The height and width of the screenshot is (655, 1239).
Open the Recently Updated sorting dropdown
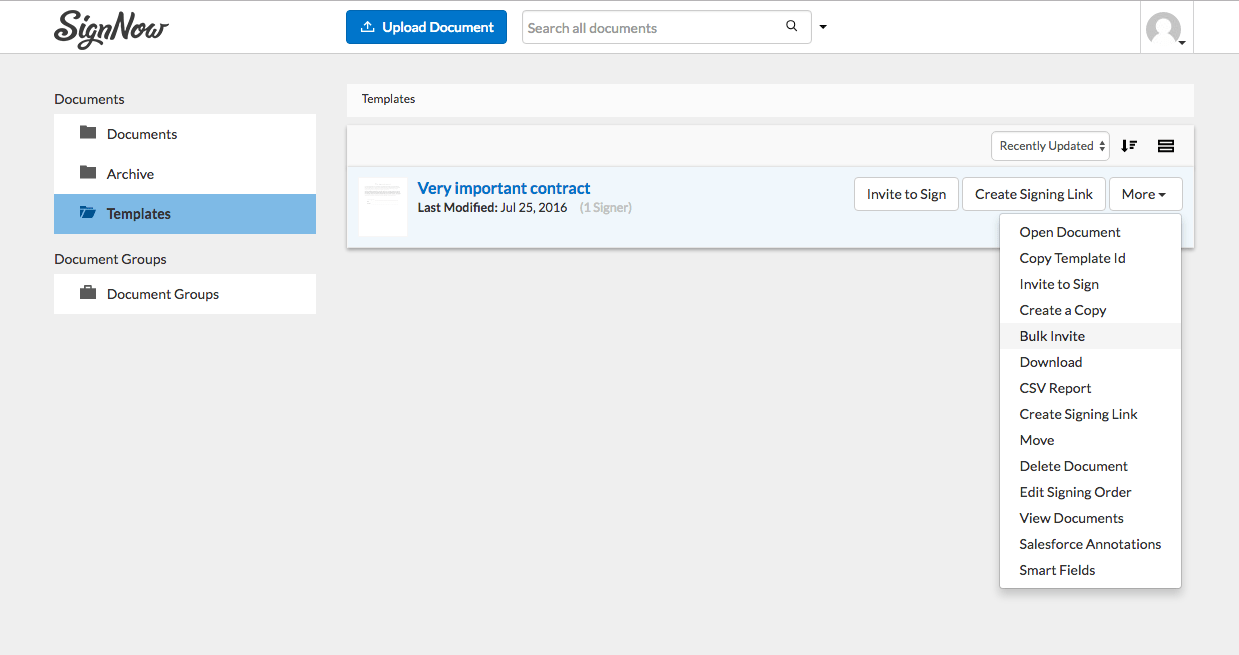coord(1049,145)
